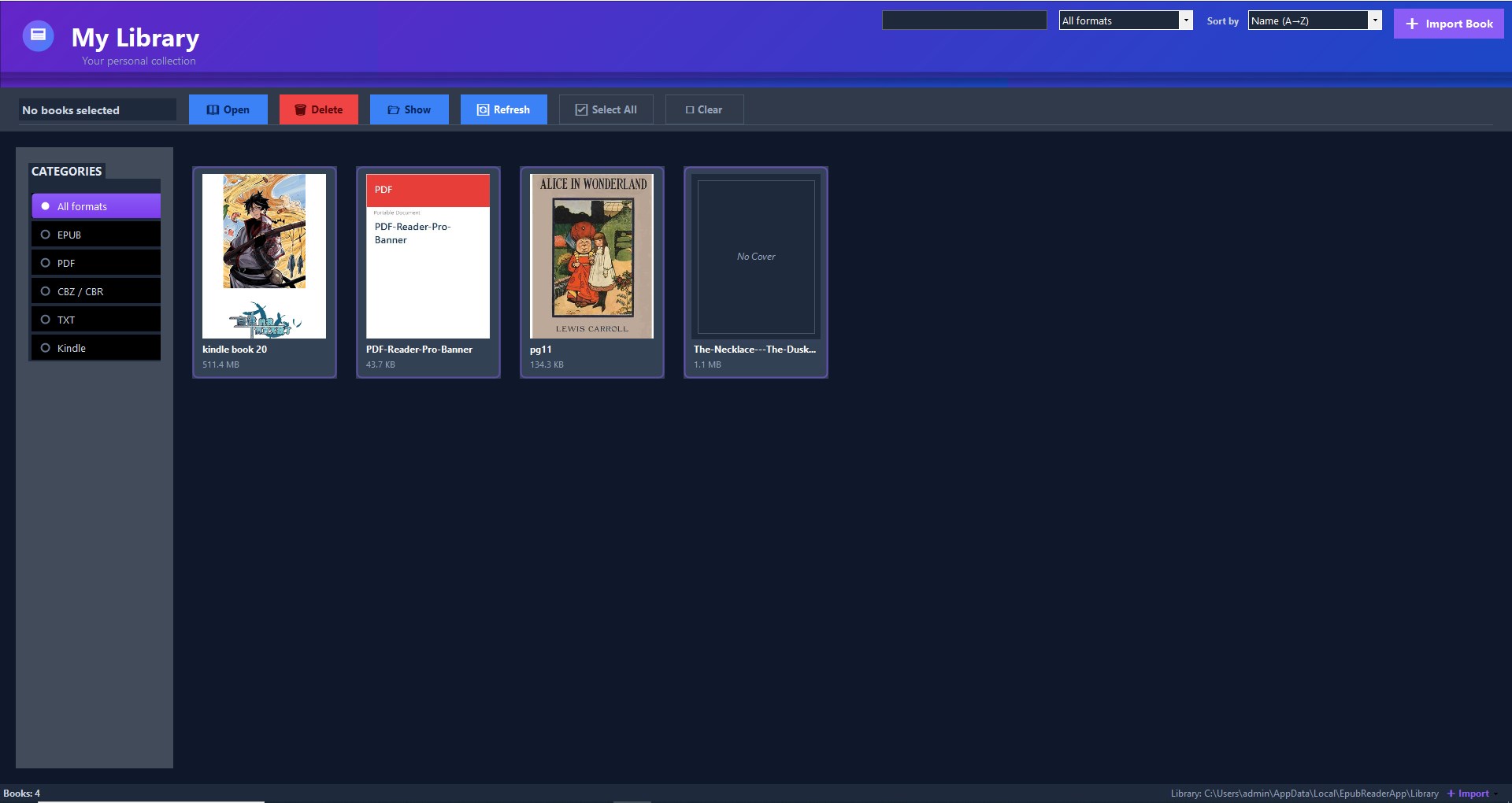The width and height of the screenshot is (1512, 803).
Task: Click the book icon in the My Library header
Action: (37, 34)
